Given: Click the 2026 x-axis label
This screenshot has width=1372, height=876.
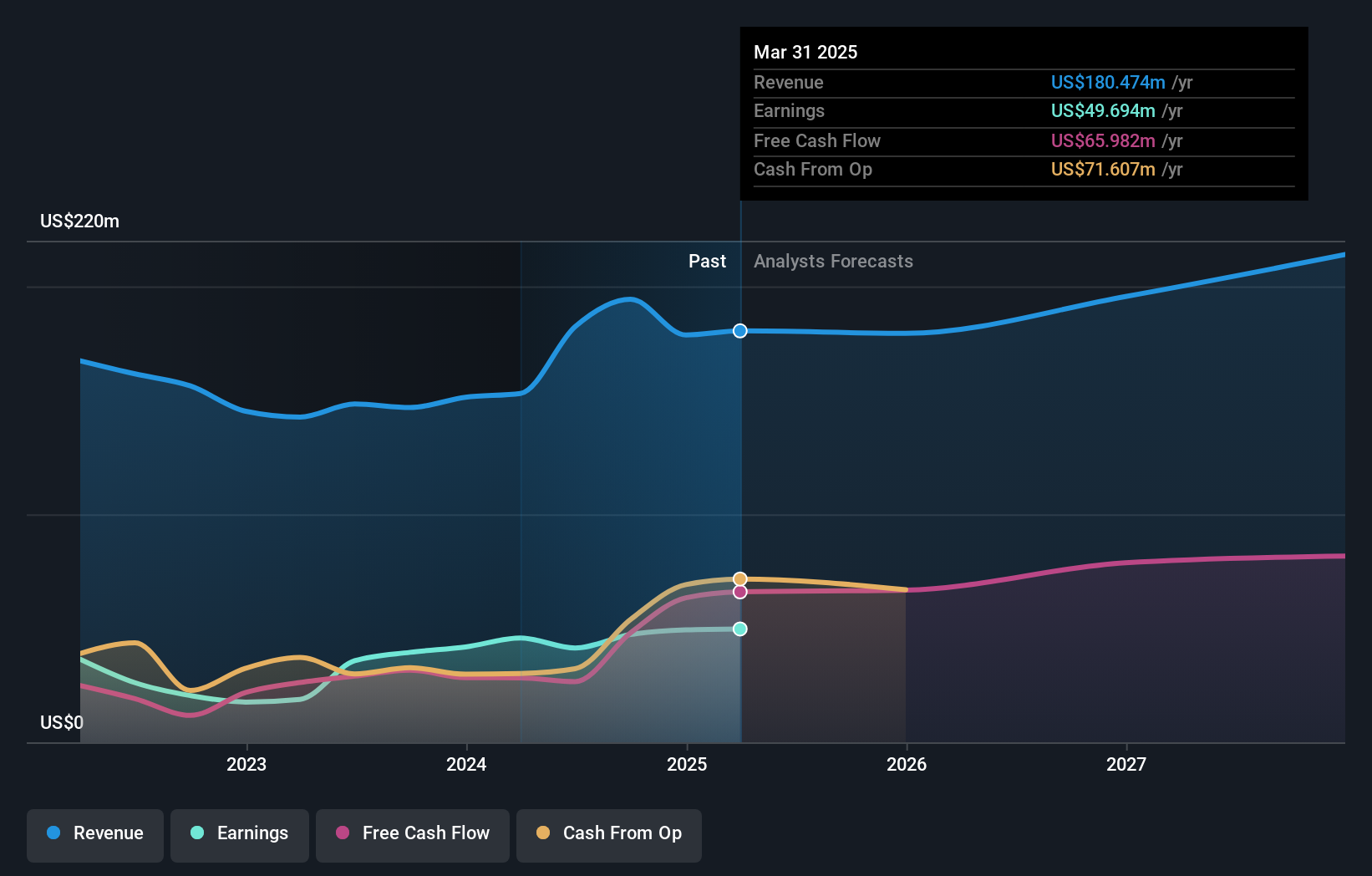Looking at the screenshot, I should [x=907, y=764].
